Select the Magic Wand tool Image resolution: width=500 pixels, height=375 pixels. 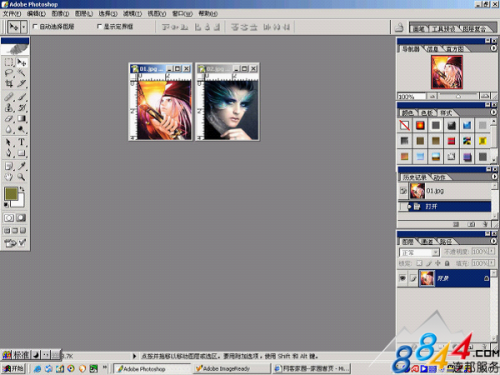pyautogui.click(x=21, y=73)
